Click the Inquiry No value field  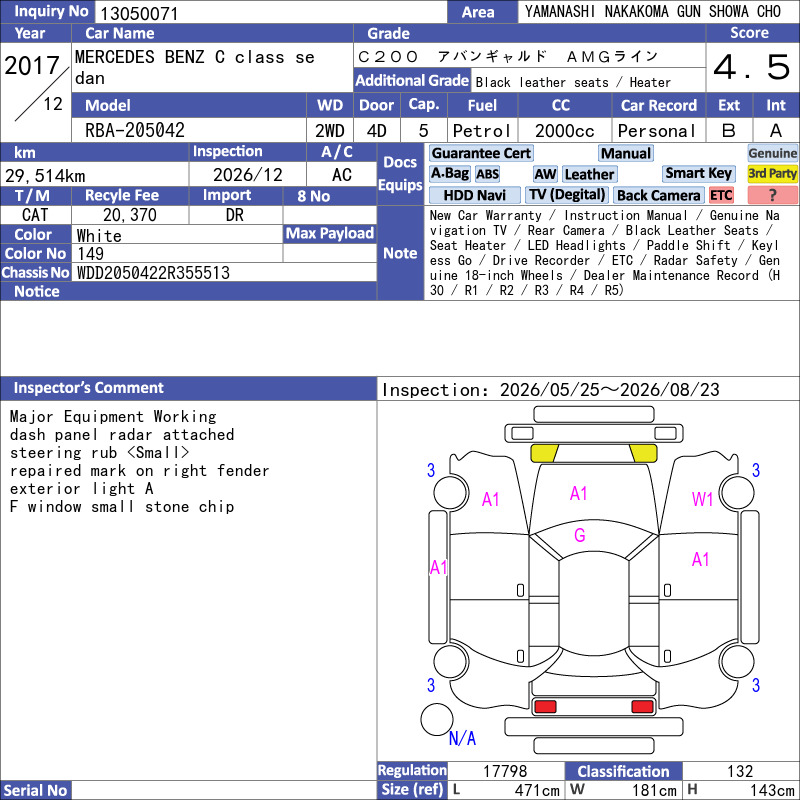click(x=270, y=13)
